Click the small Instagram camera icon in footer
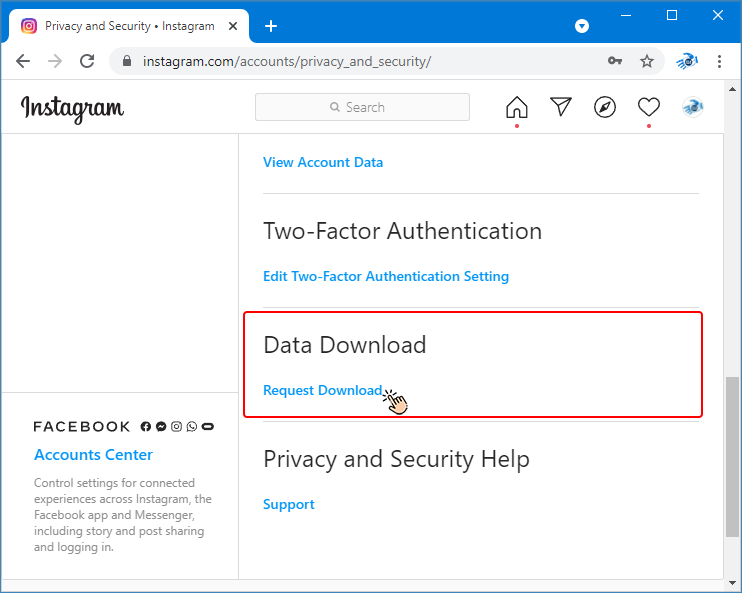The width and height of the screenshot is (742, 593). (177, 427)
